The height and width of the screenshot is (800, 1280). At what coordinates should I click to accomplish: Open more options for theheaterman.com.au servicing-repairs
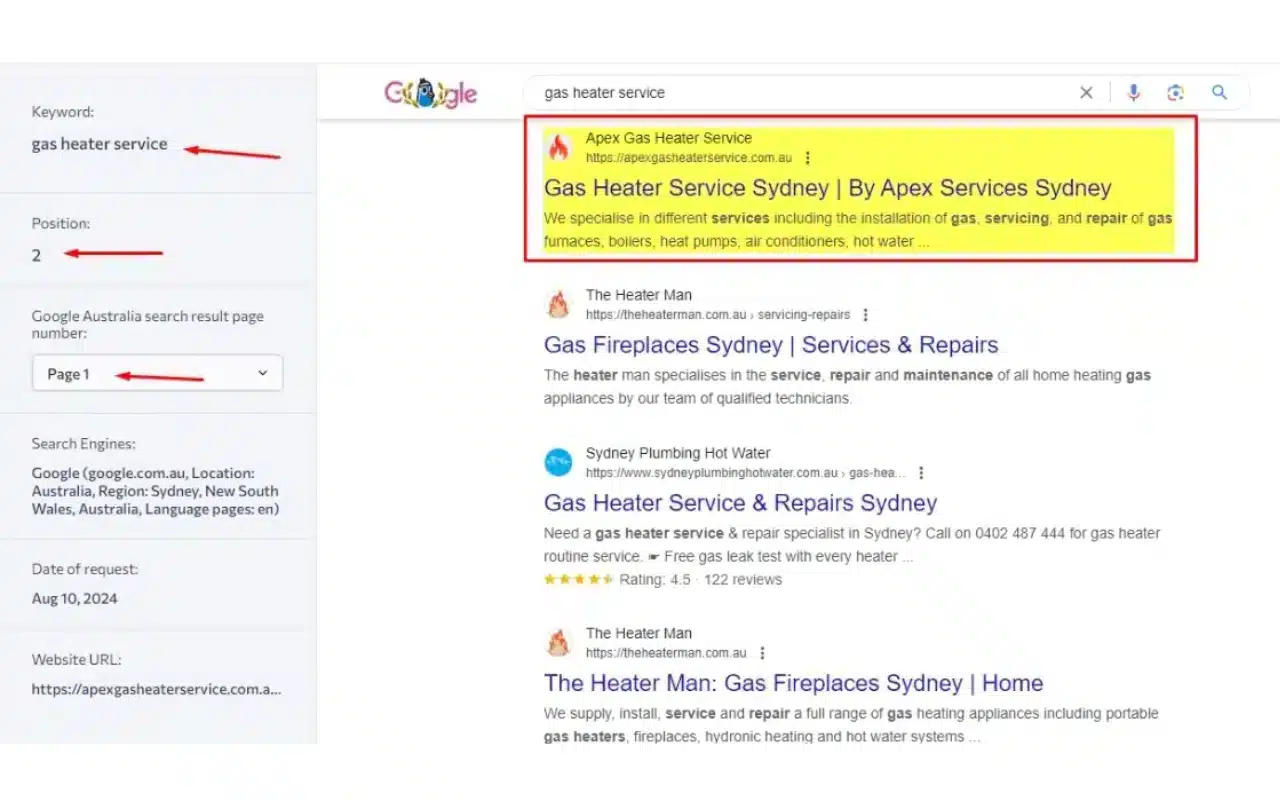coord(866,315)
